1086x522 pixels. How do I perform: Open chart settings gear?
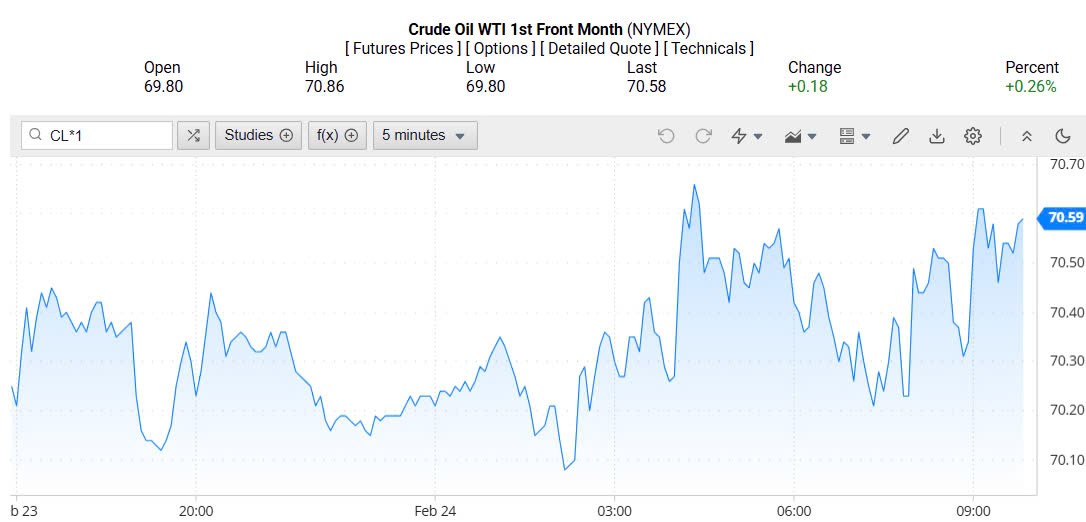(973, 136)
